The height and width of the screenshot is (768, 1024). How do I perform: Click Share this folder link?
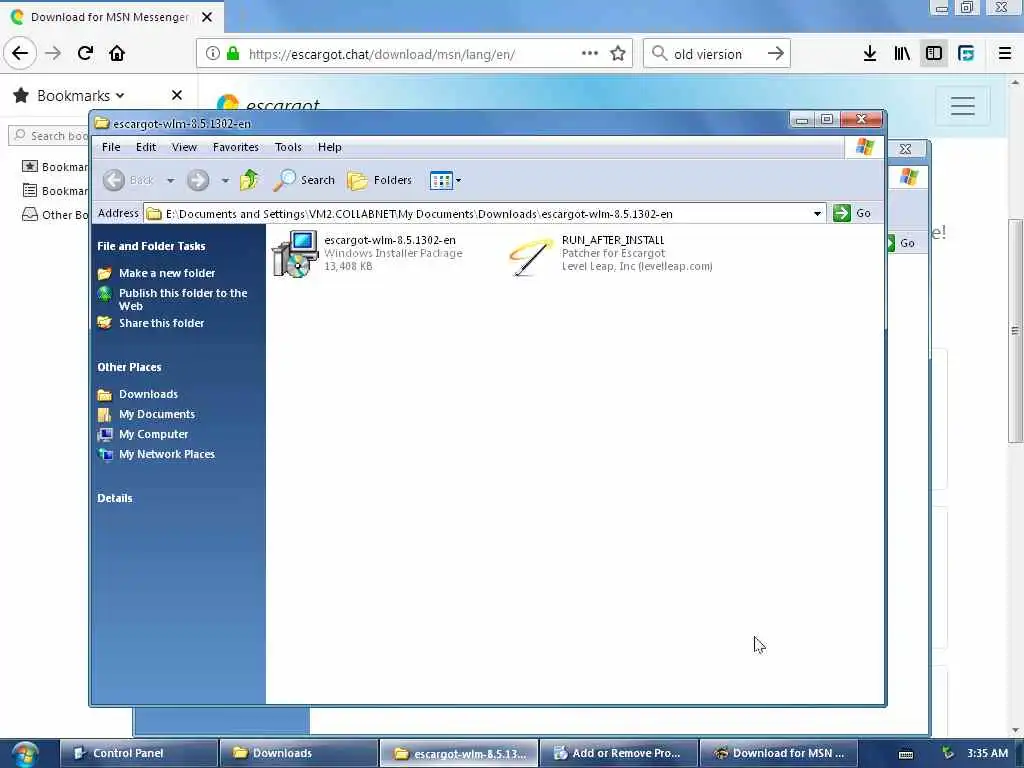(x=161, y=323)
